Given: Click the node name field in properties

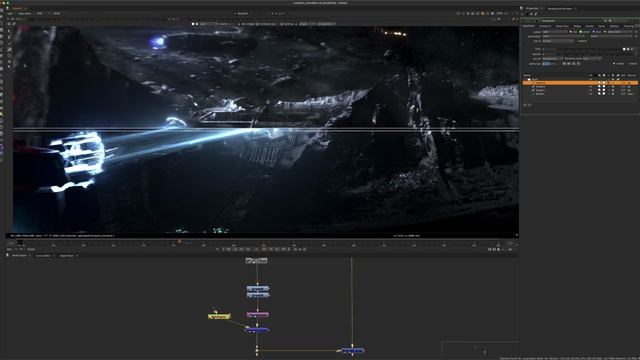Looking at the screenshot, I should point(571,20).
